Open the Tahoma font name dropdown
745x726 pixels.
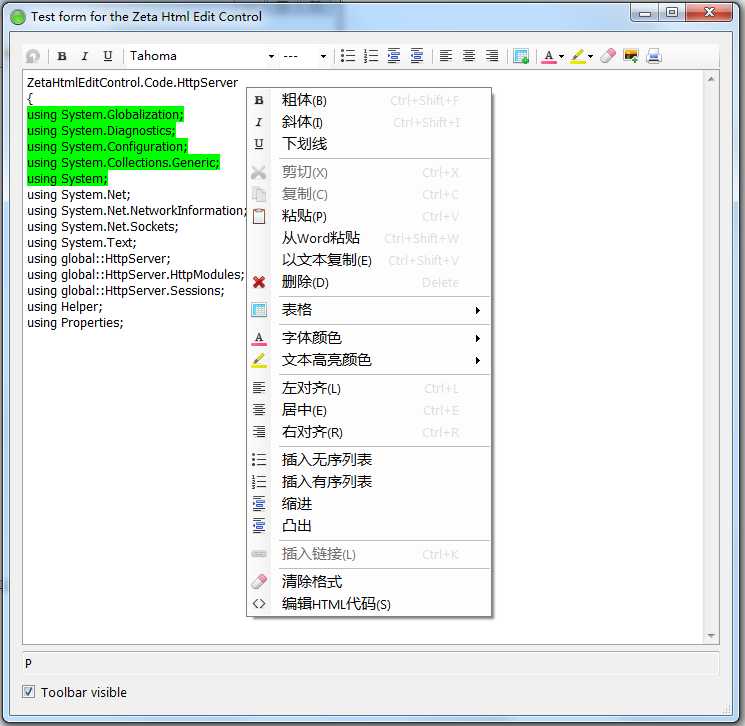pyautogui.click(x=271, y=56)
